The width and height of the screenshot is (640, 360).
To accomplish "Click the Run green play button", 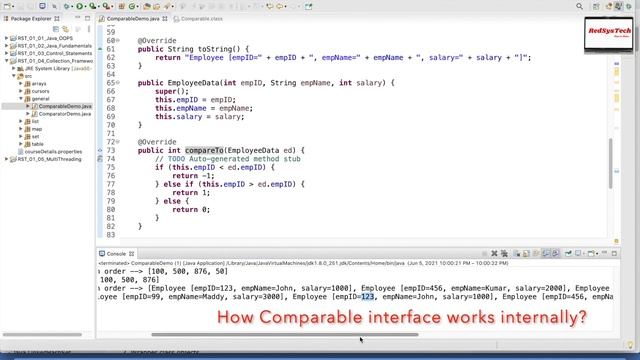I will point(80,6).
